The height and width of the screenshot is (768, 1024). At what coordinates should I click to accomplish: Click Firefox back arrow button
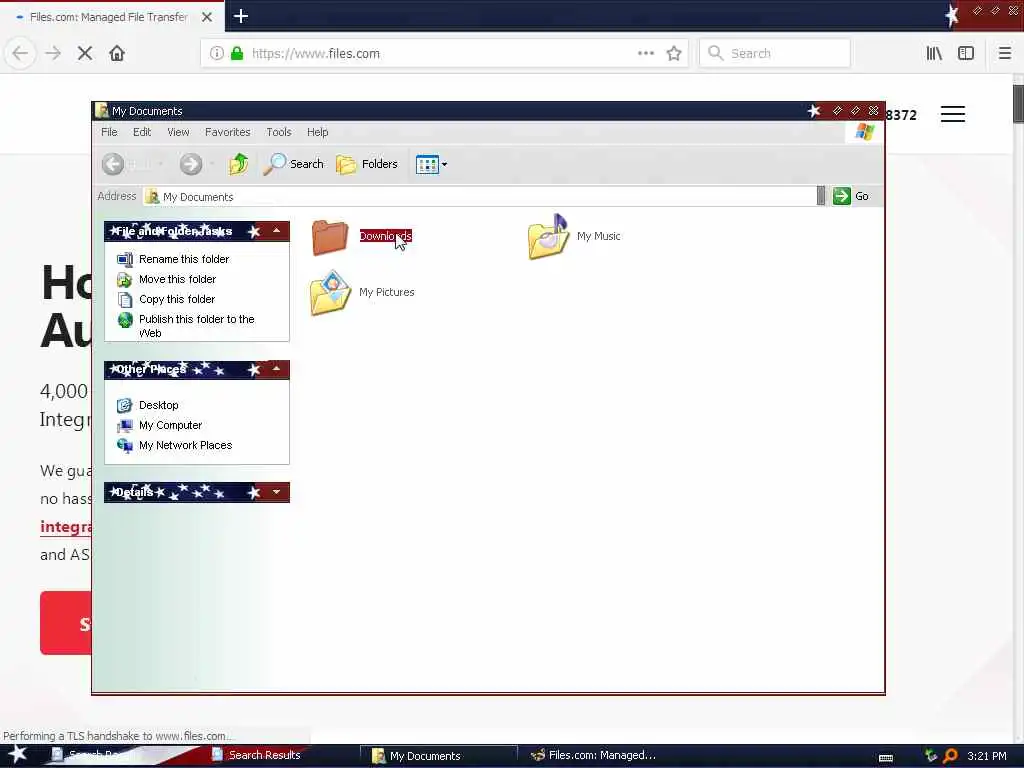[x=20, y=54]
